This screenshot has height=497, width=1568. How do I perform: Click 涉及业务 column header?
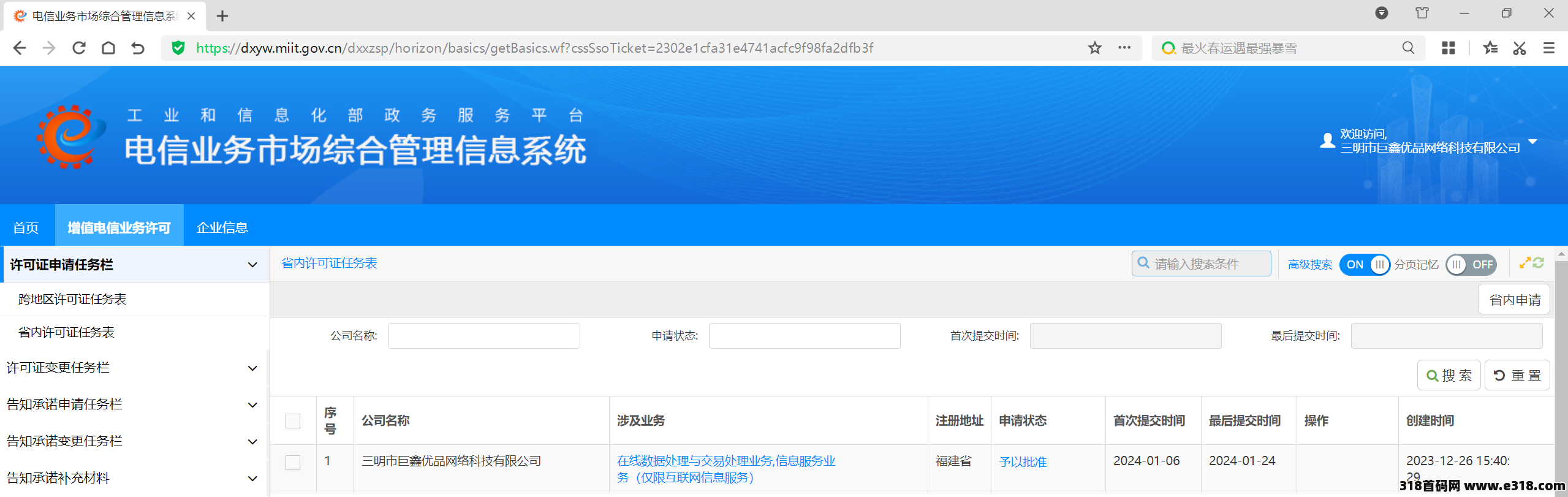(x=641, y=420)
